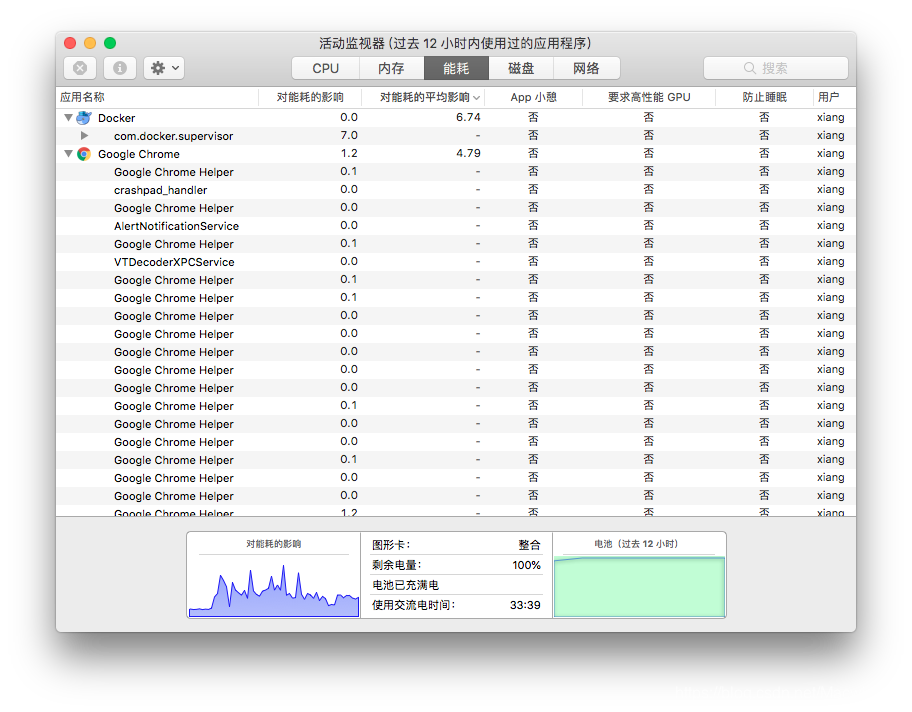Select the Docker row name
912x712 pixels.
click(x=116, y=118)
